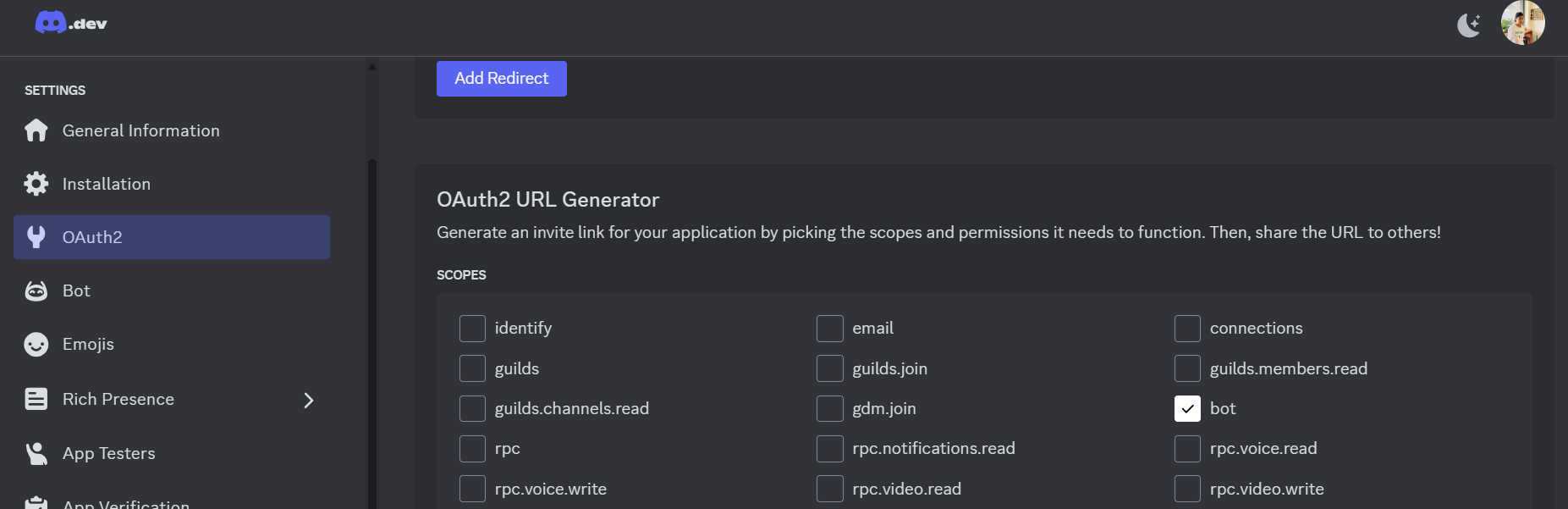Open App Verification settings
The image size is (1568, 509).
click(125, 502)
